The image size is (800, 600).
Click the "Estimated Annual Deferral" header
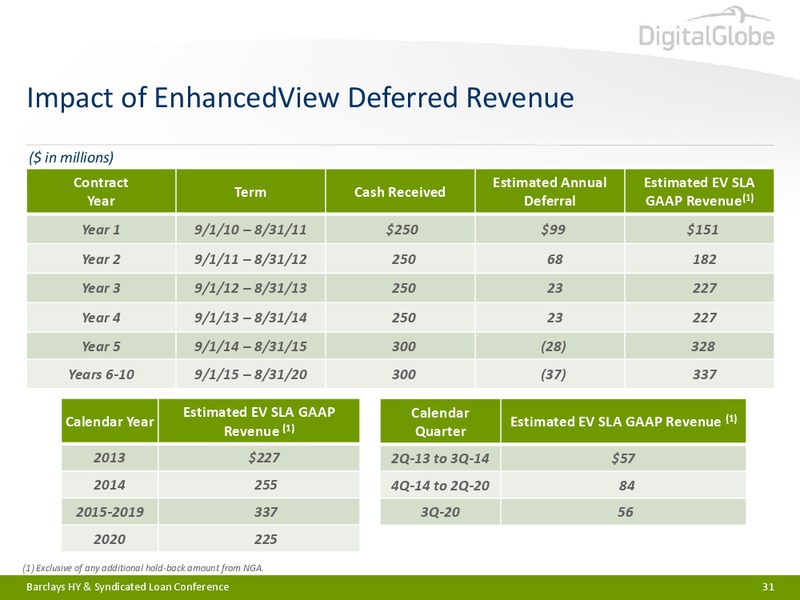[x=549, y=191]
